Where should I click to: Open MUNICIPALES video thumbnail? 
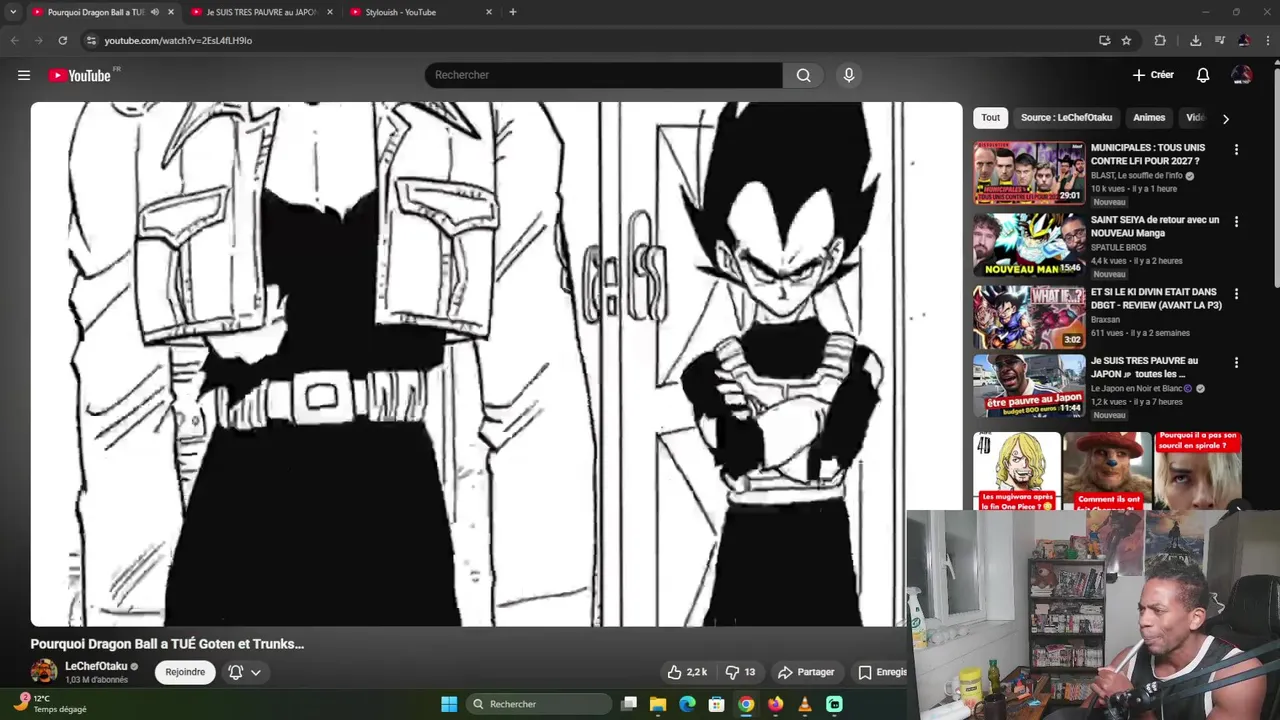coord(1029,173)
